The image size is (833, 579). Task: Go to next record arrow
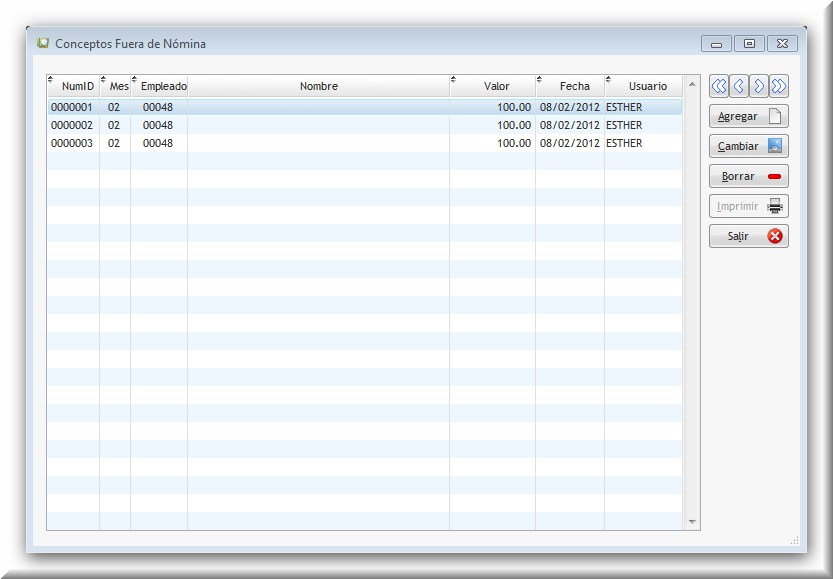click(759, 86)
